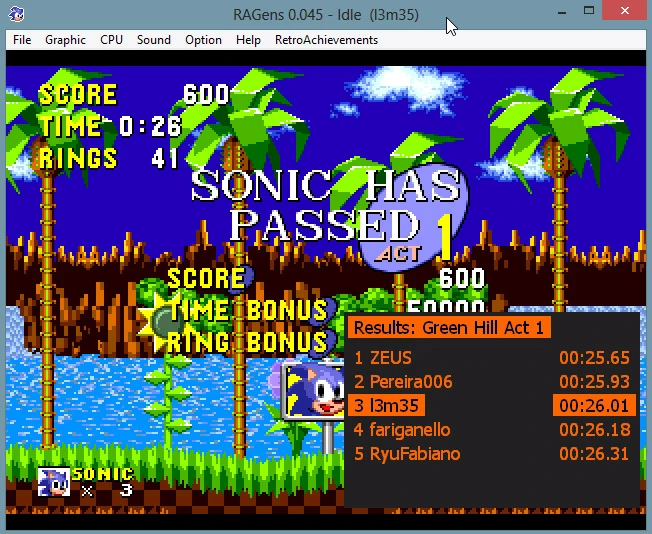Click the RING BONUS label

point(248,342)
